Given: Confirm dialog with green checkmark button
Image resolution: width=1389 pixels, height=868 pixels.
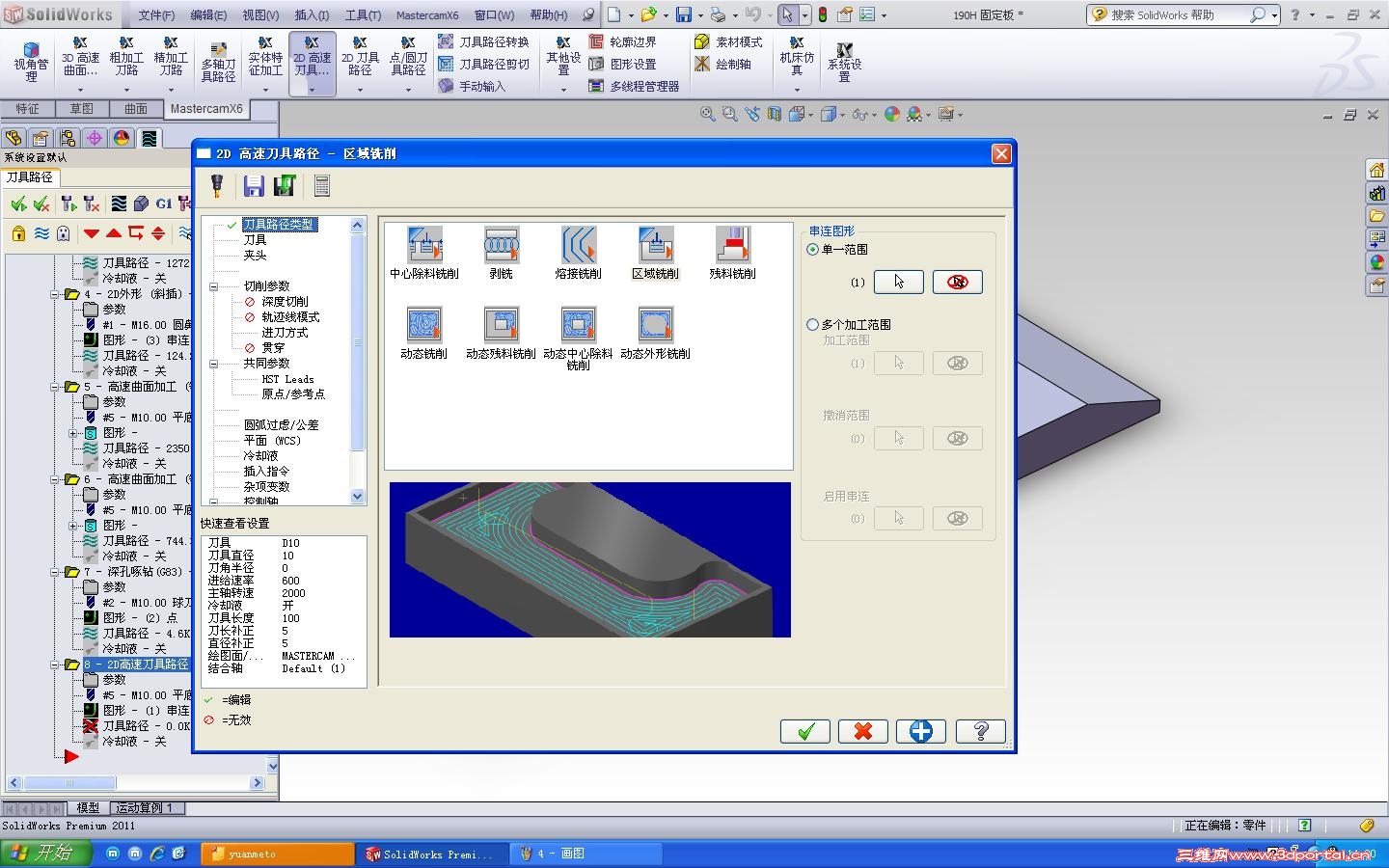Looking at the screenshot, I should pyautogui.click(x=805, y=731).
